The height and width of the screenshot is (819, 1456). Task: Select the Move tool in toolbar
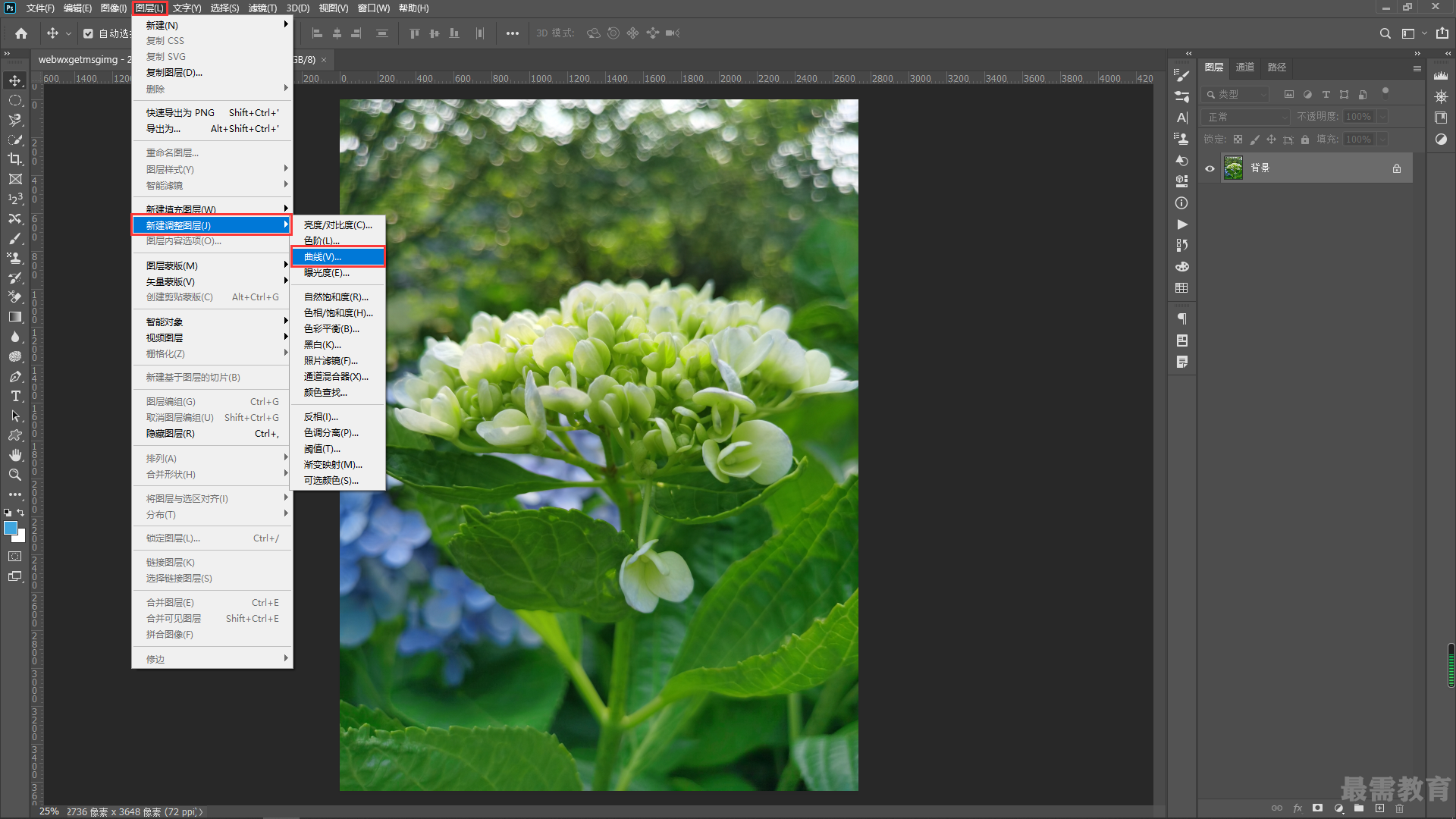tap(15, 80)
